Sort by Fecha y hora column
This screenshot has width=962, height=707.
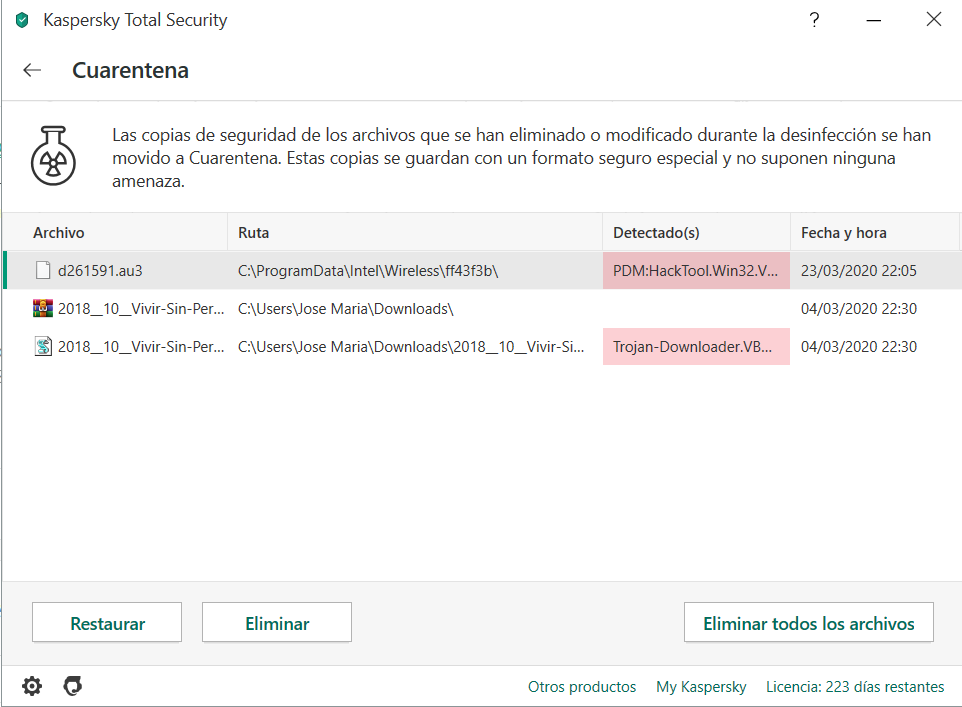pos(843,233)
